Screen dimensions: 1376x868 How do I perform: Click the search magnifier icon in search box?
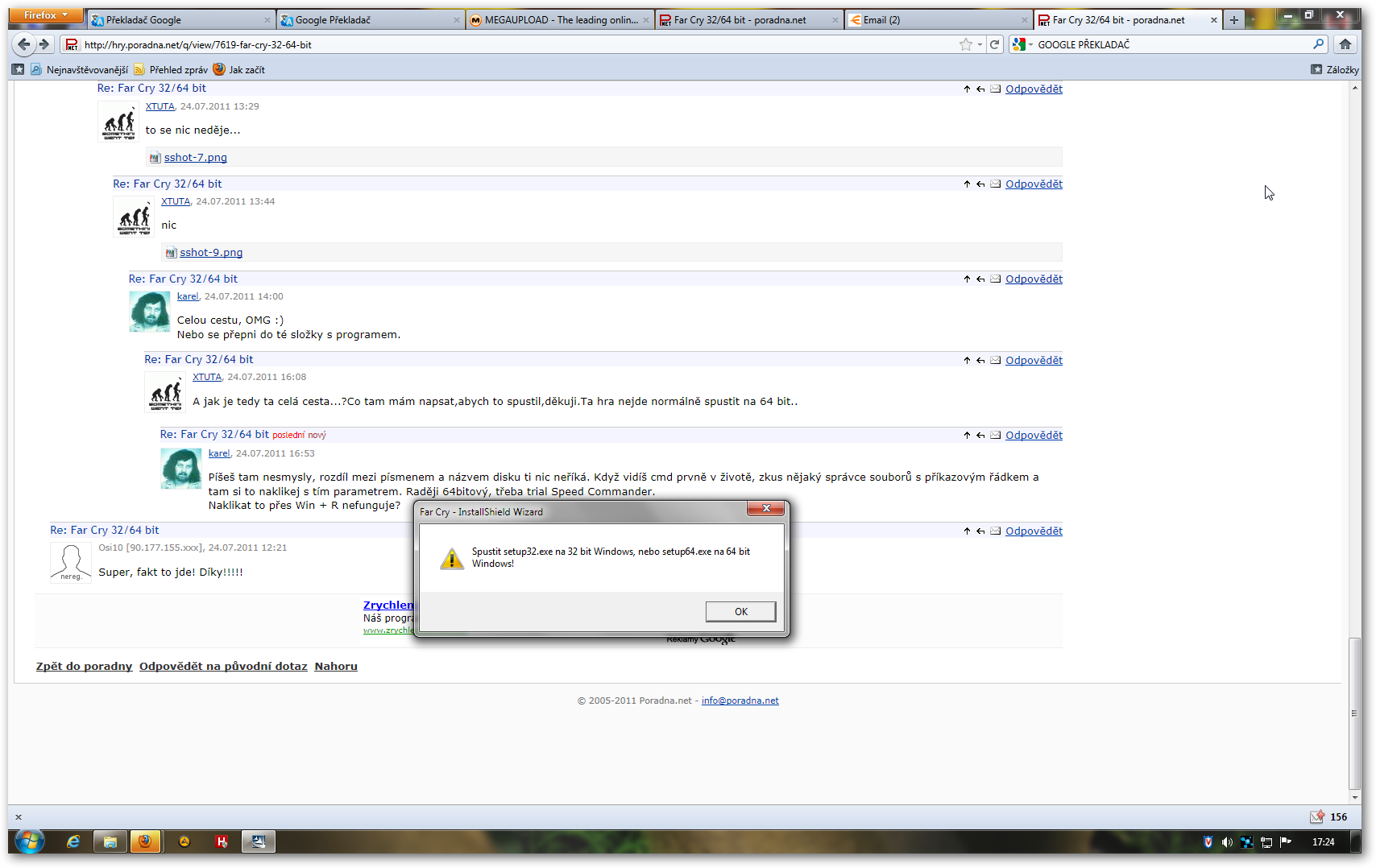(1318, 44)
